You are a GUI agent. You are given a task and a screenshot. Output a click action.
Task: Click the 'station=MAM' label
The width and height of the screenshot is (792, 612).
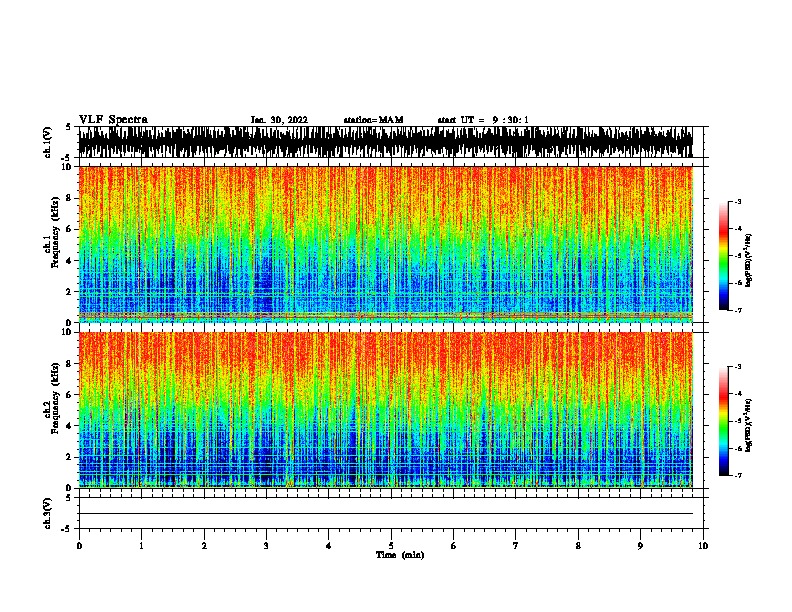tap(373, 120)
